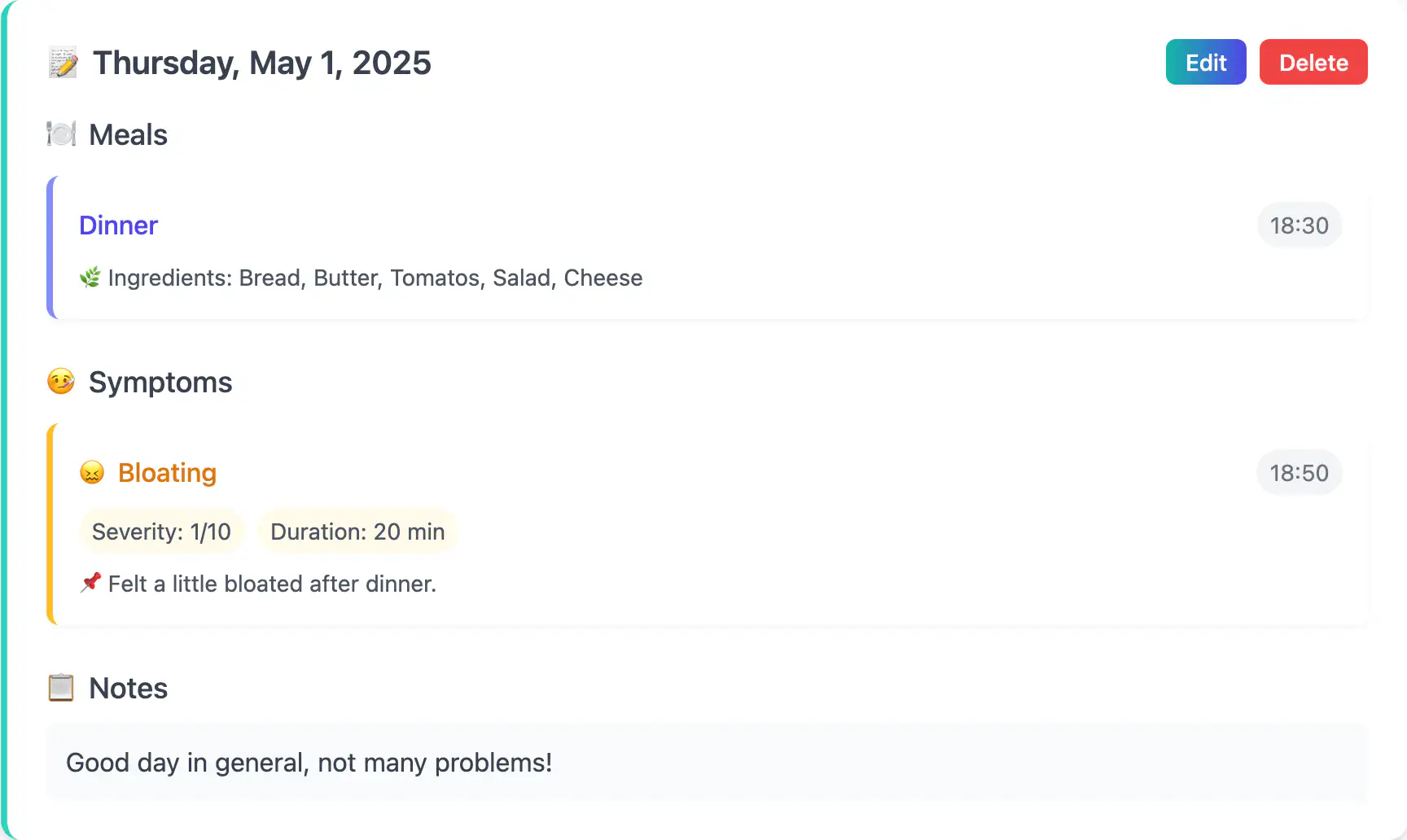Select the Dinner meal entry label

tap(118, 225)
